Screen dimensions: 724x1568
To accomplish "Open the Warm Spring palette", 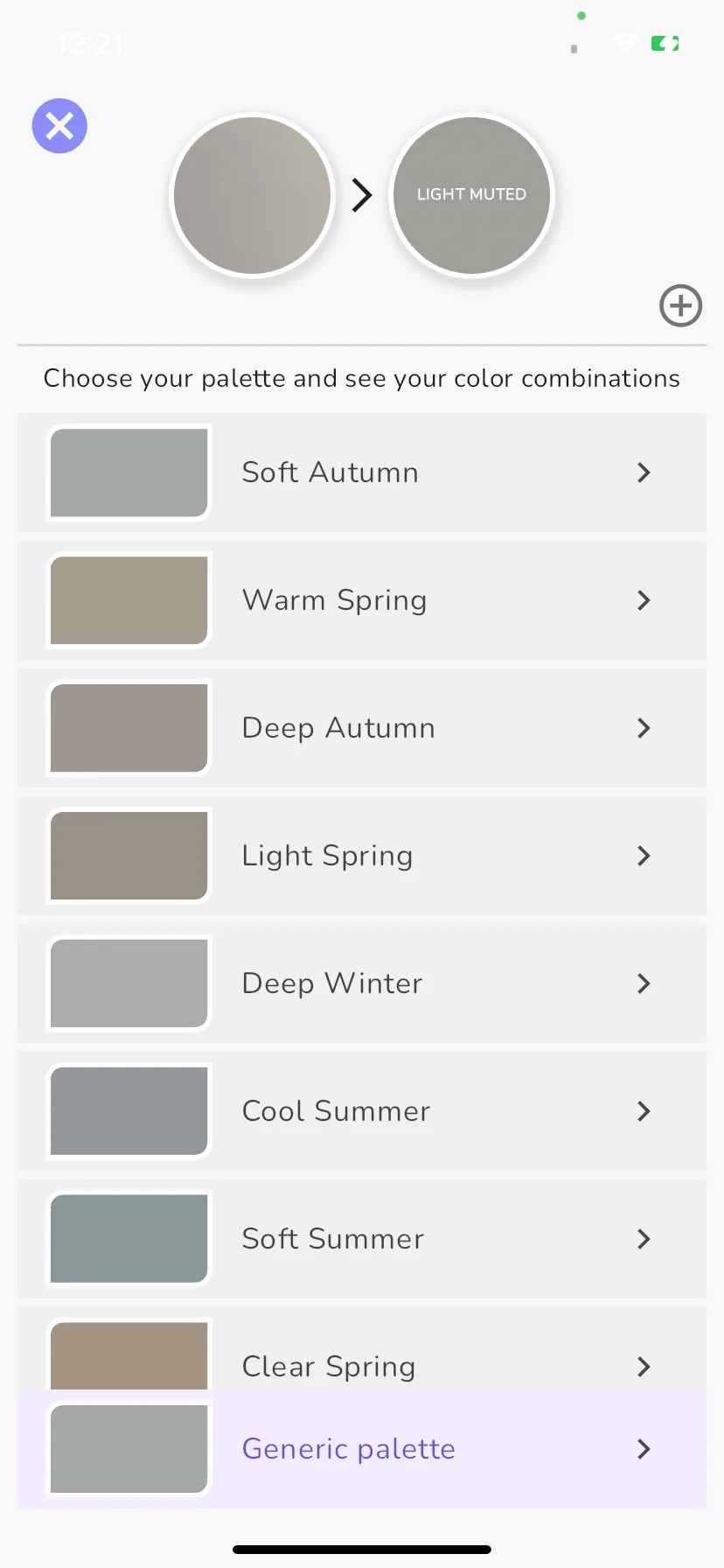I will (x=362, y=600).
